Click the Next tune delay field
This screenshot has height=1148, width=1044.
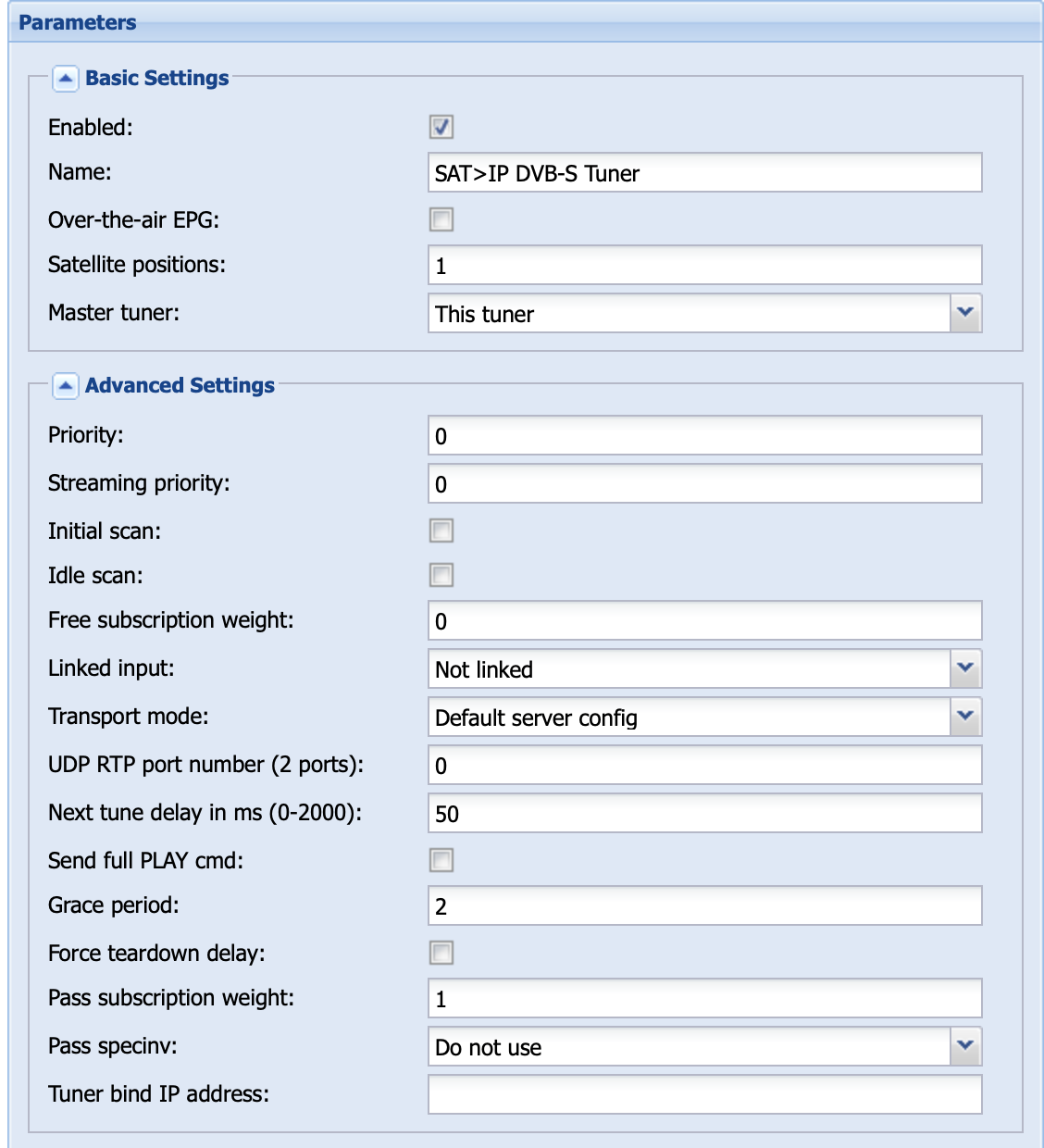click(x=704, y=813)
